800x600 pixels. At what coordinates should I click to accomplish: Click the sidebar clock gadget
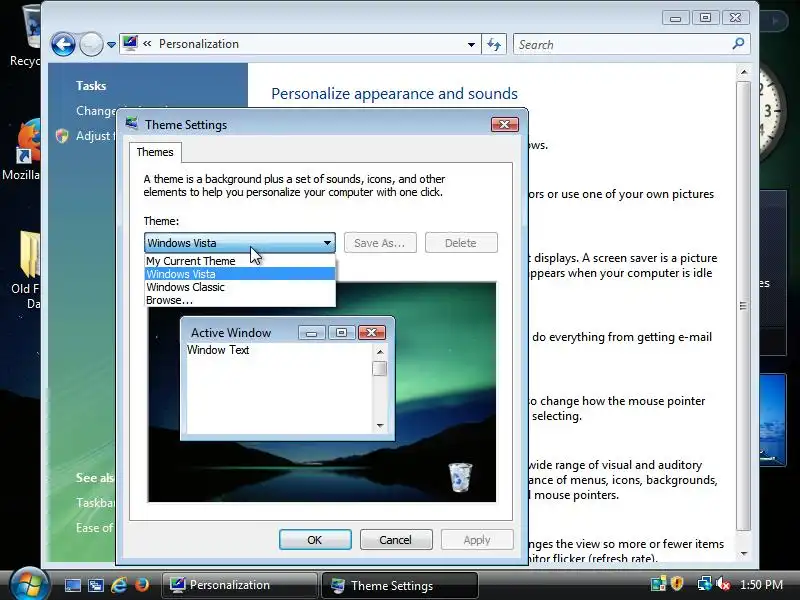pos(770,110)
